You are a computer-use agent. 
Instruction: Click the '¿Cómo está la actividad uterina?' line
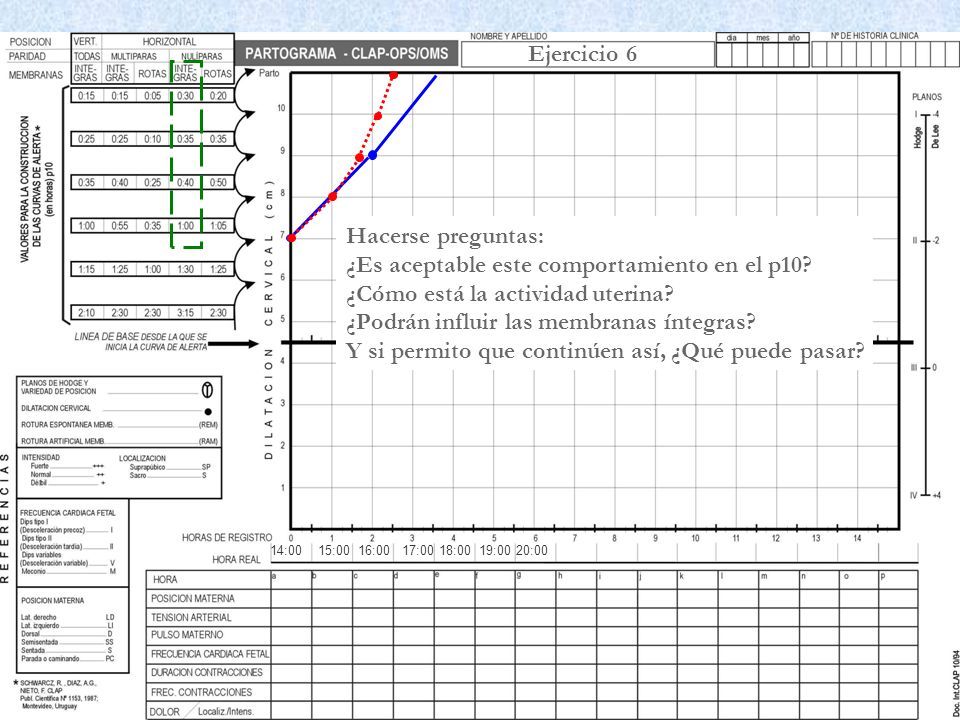click(509, 294)
